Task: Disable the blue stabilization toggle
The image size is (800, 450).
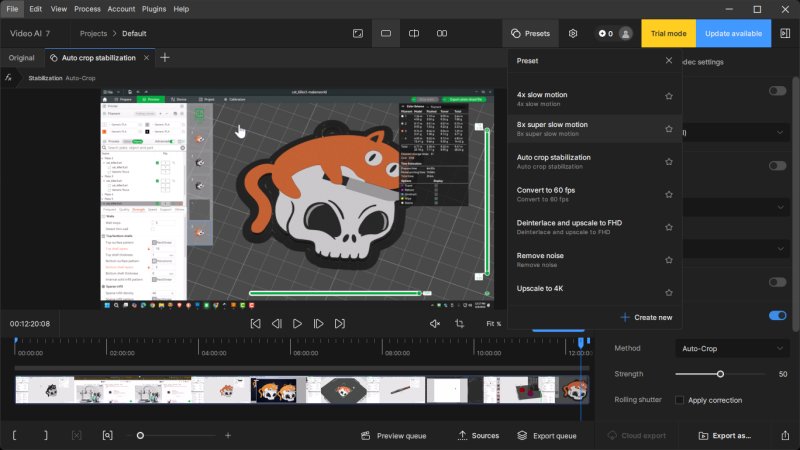Action: (x=777, y=315)
